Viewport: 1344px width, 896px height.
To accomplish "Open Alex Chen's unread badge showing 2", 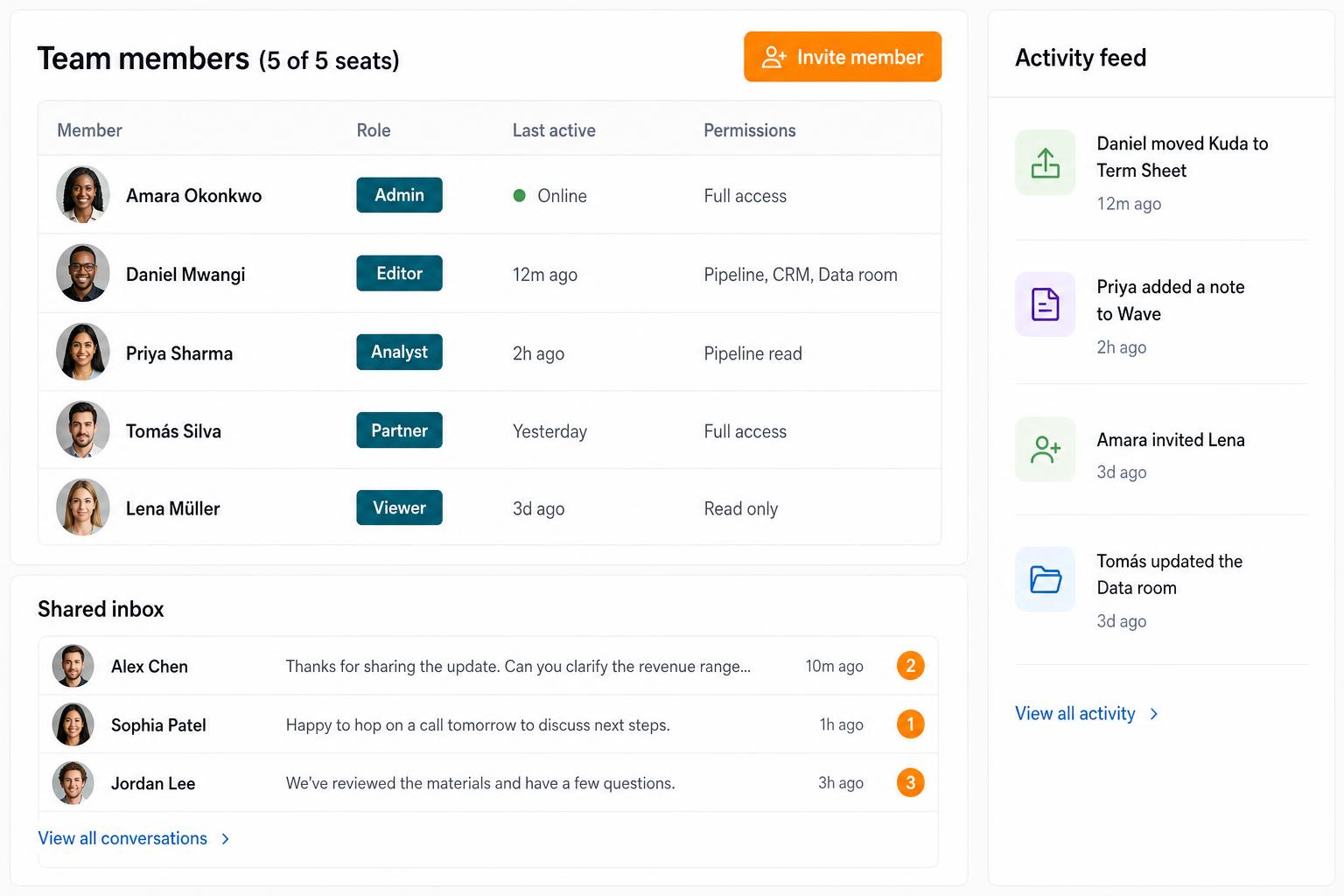I will pos(910,666).
